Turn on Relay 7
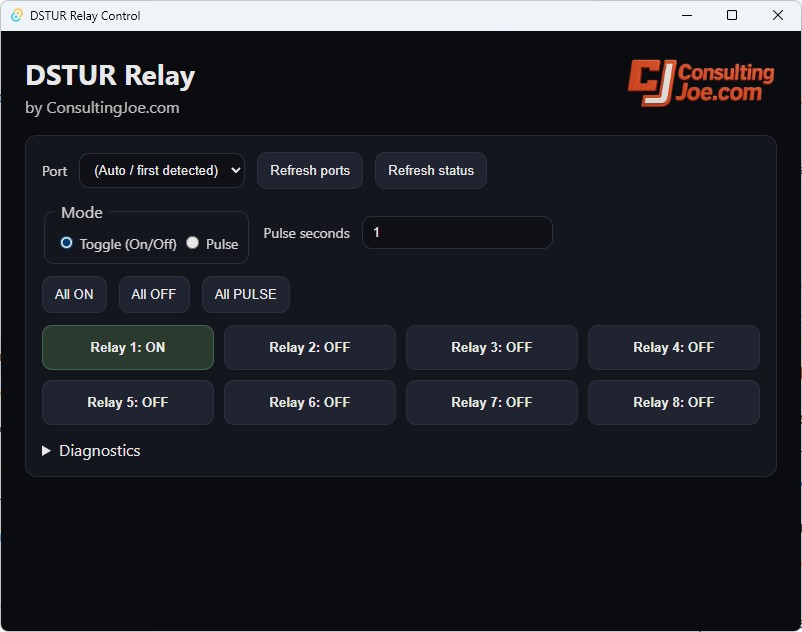802x632 pixels. tap(492, 402)
